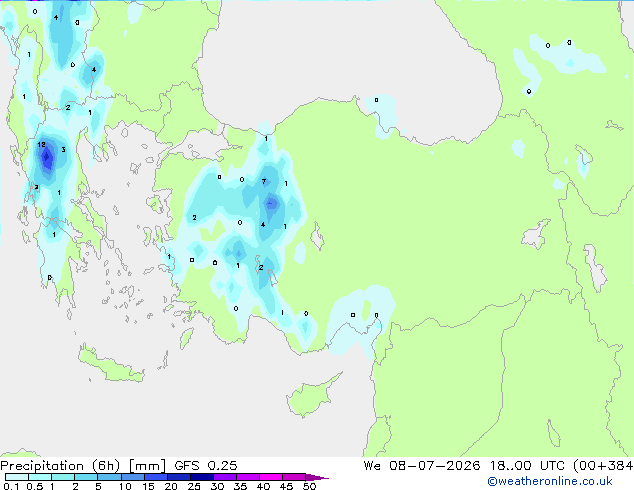Click the legend tick label '40'

pos(263,486)
